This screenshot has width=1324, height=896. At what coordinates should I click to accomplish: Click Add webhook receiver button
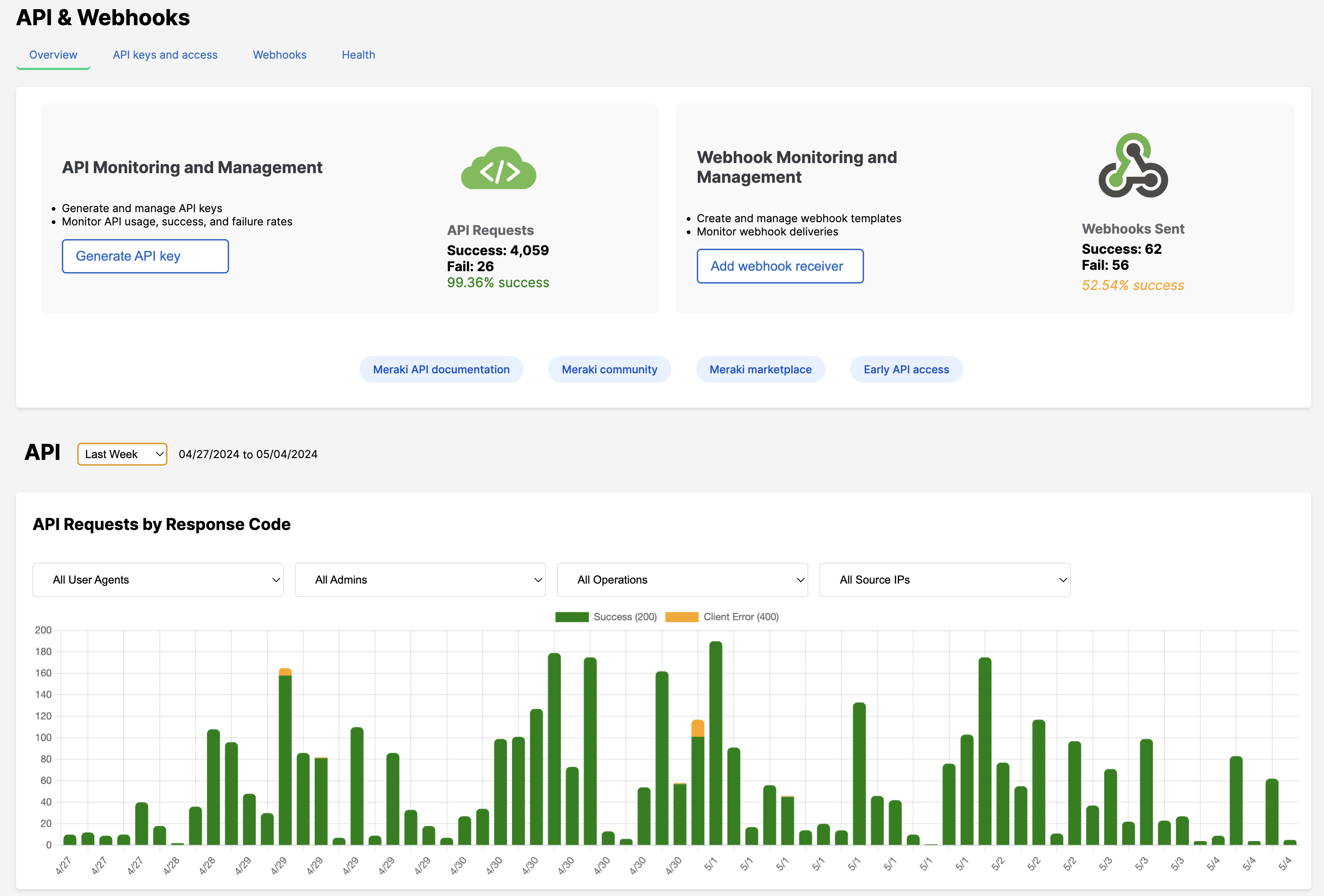click(779, 266)
